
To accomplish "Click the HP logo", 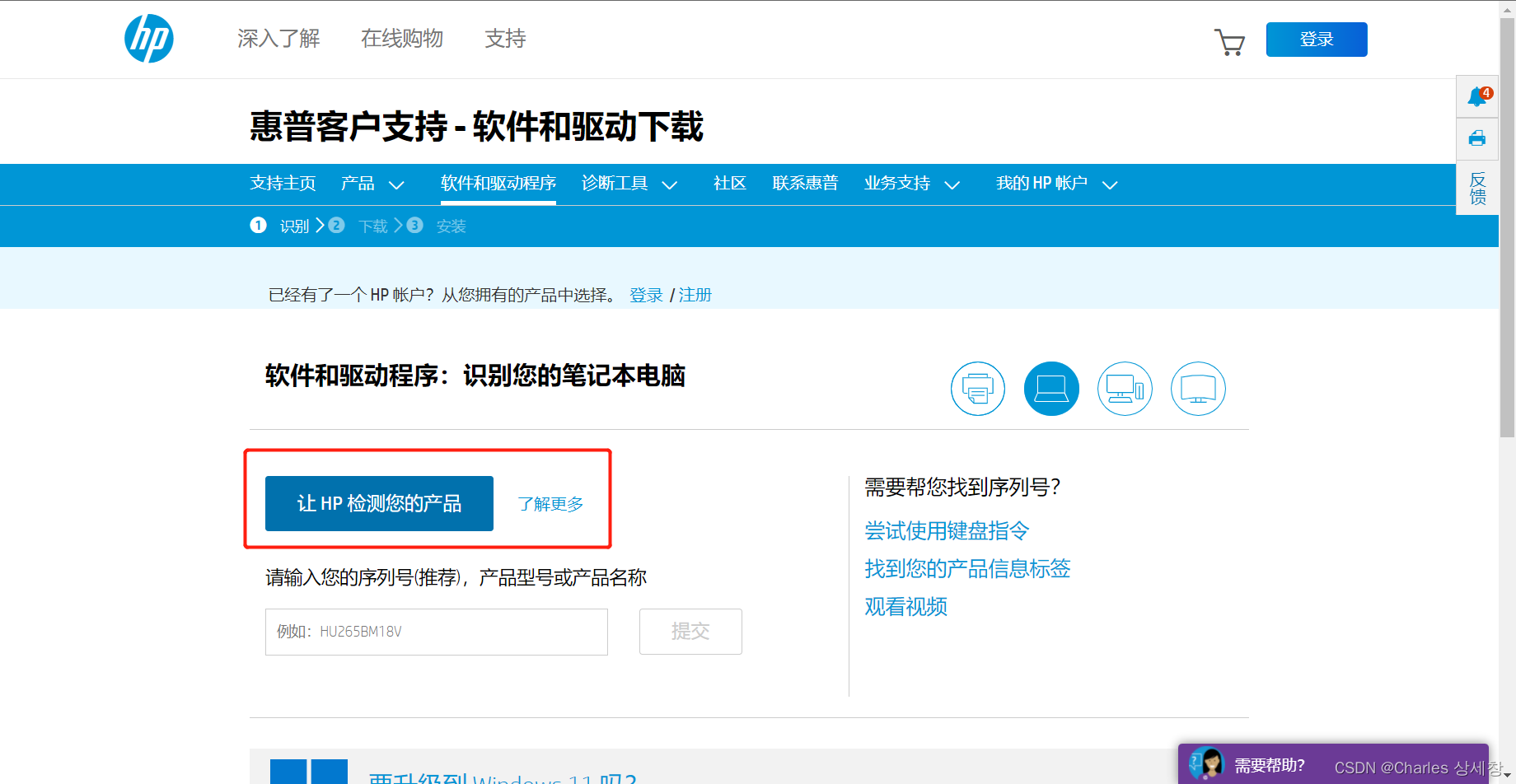I will point(149,39).
